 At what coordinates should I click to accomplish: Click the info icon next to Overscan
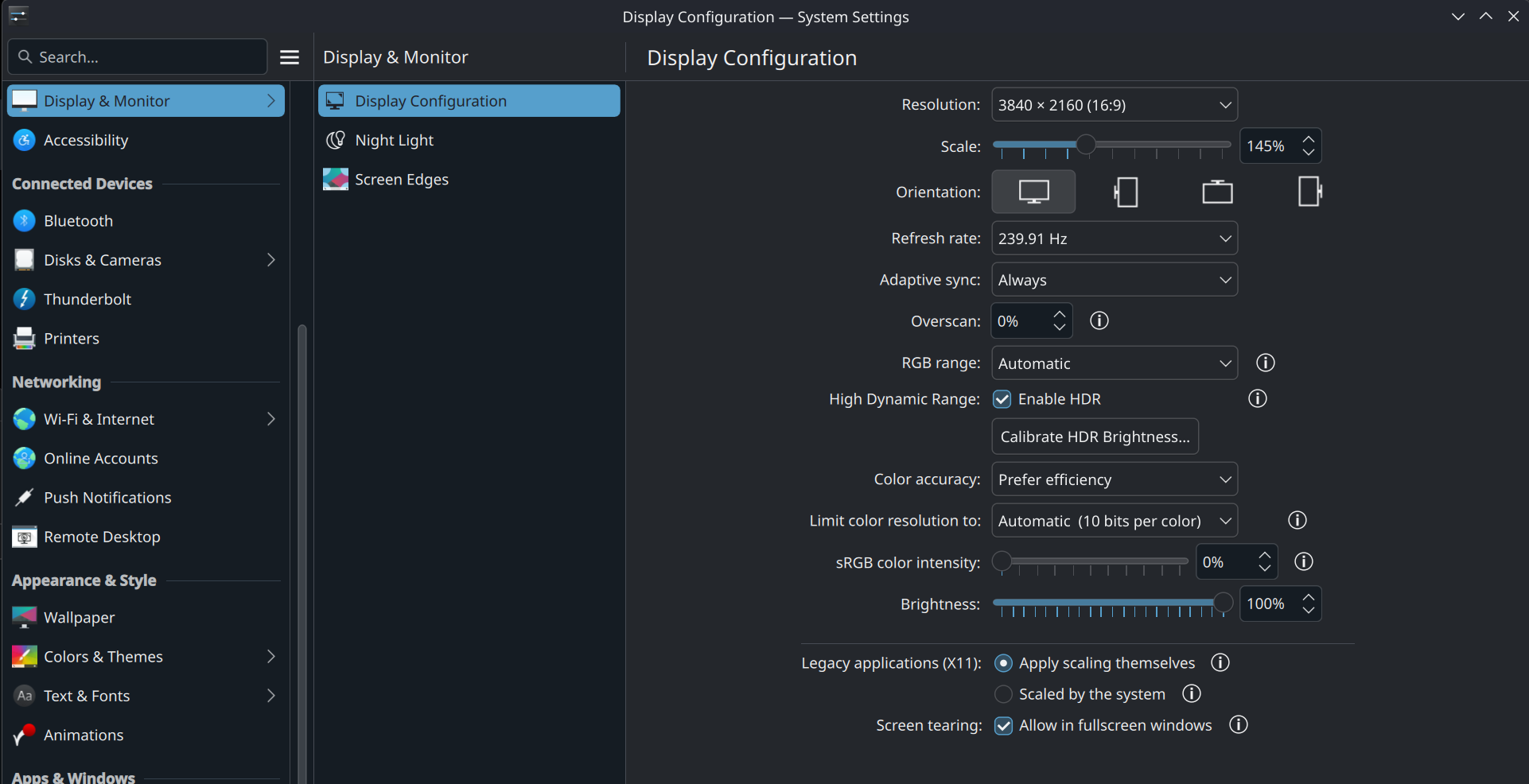click(1099, 320)
